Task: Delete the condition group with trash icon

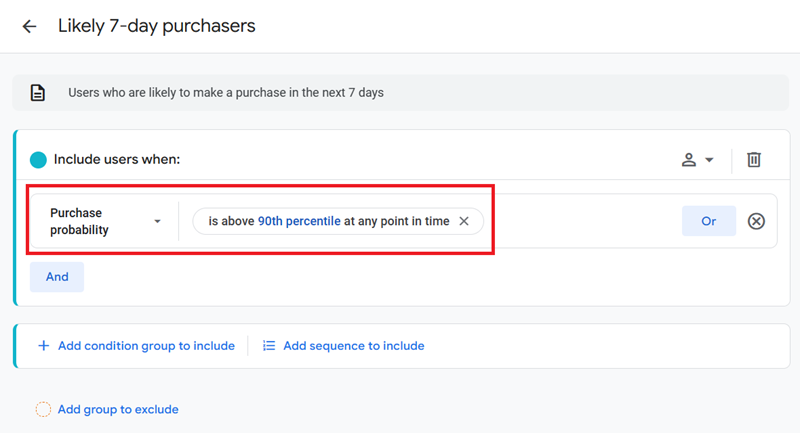Action: coord(754,160)
